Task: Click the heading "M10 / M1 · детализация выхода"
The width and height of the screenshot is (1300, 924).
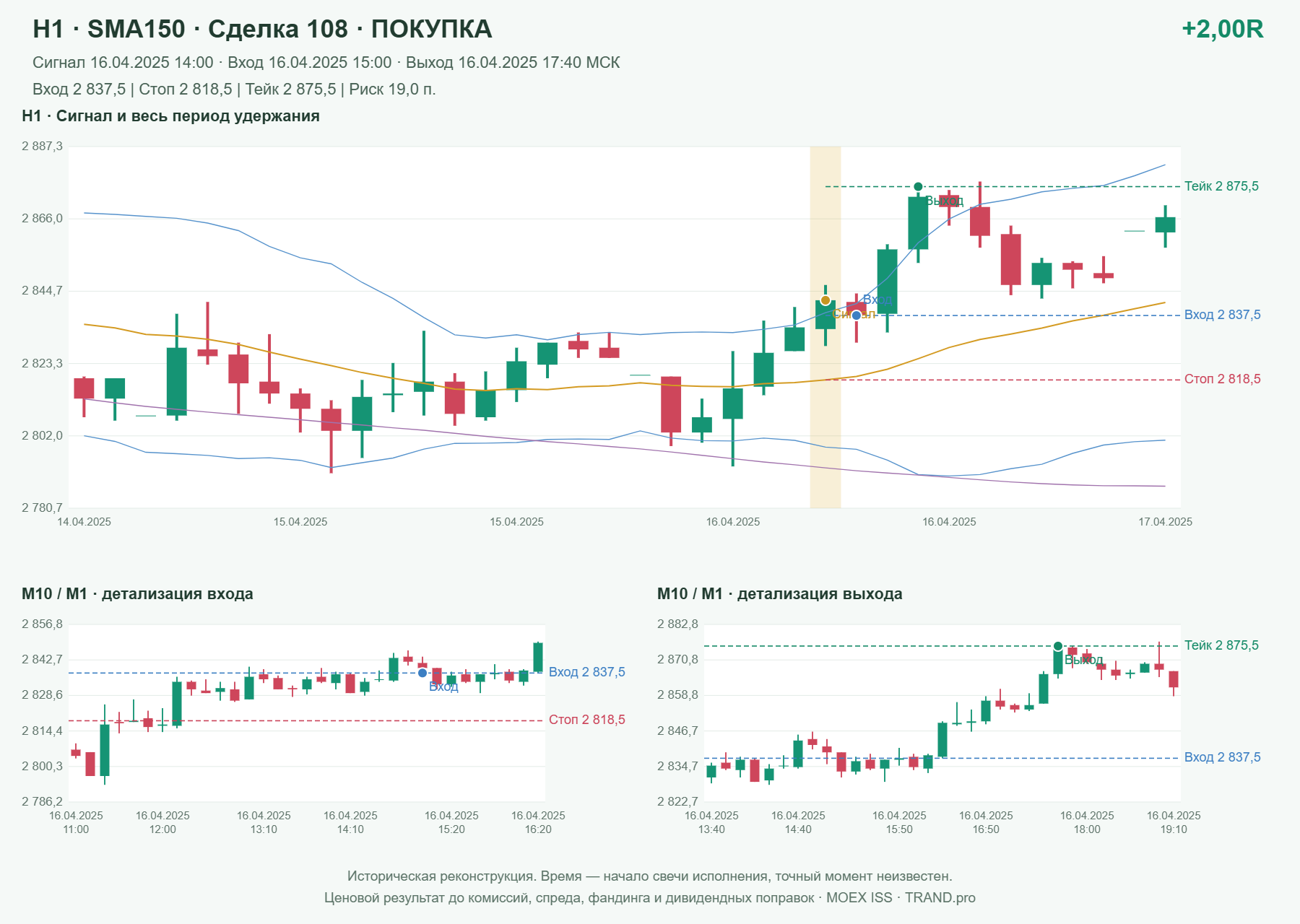Action: click(780, 594)
